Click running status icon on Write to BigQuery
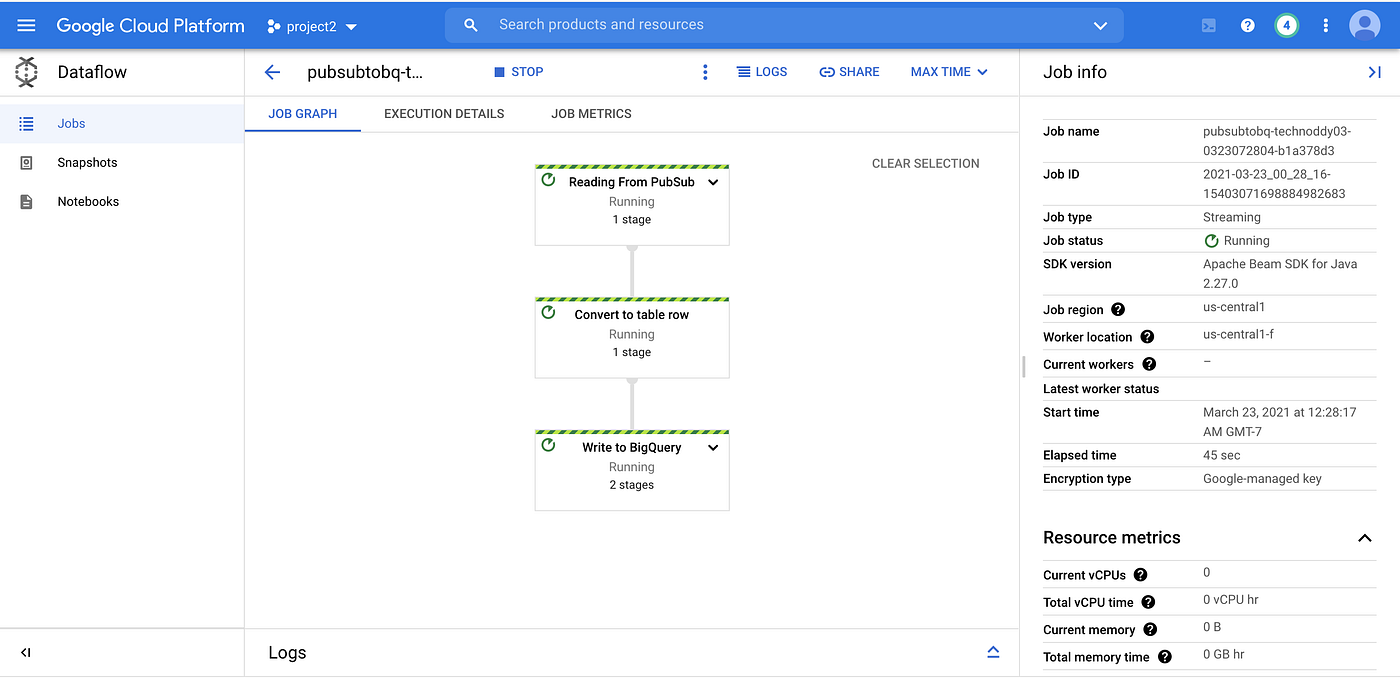The width and height of the screenshot is (1400, 678). pyautogui.click(x=548, y=445)
